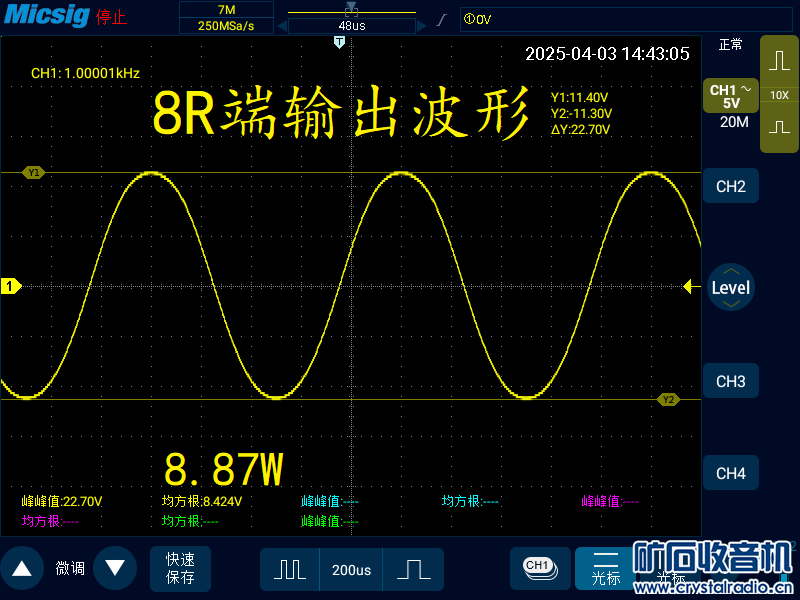Select the T trigger position marker
800x600 pixels.
(339, 42)
